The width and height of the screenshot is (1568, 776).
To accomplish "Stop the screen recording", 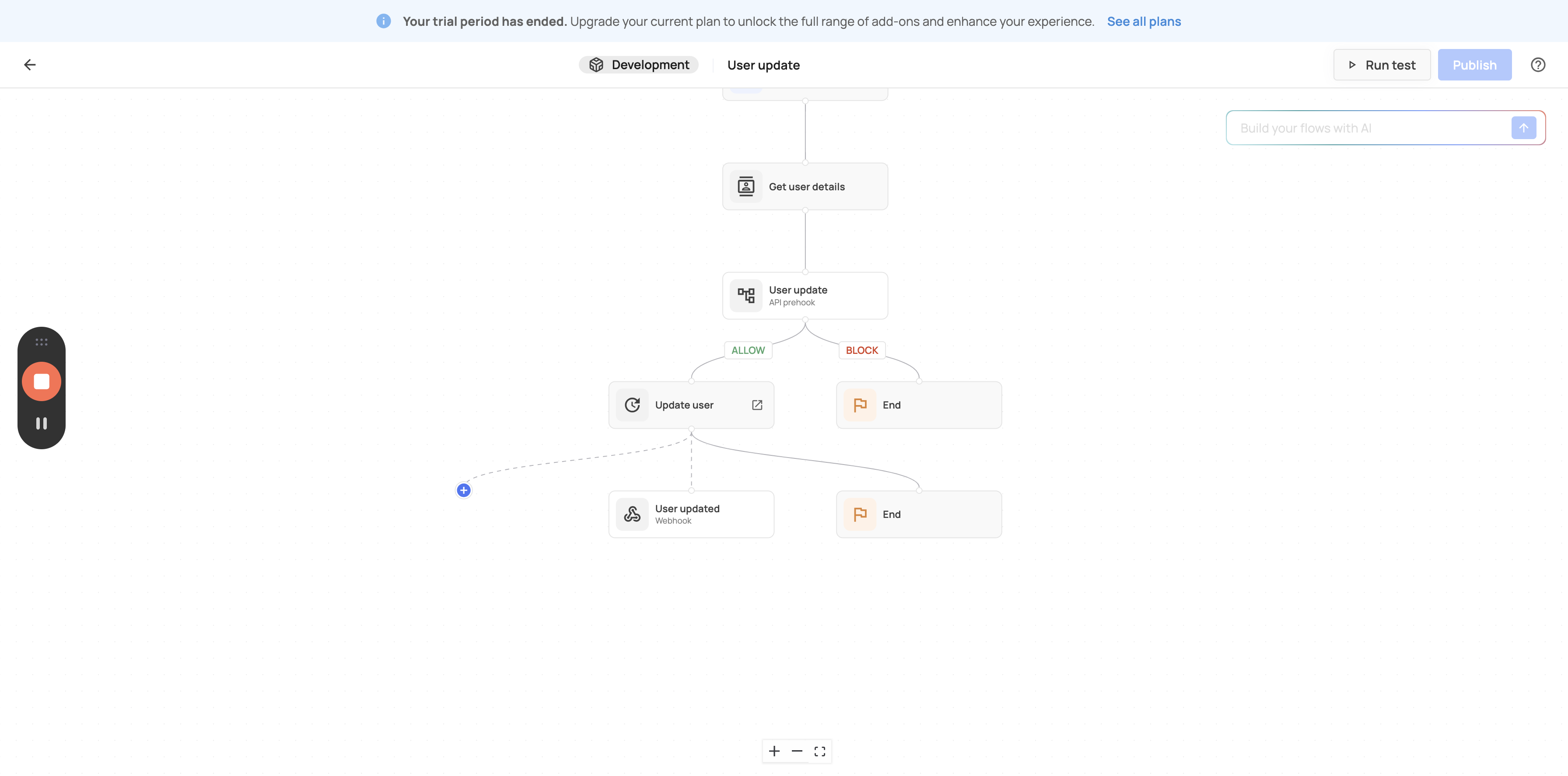I will click(x=42, y=381).
